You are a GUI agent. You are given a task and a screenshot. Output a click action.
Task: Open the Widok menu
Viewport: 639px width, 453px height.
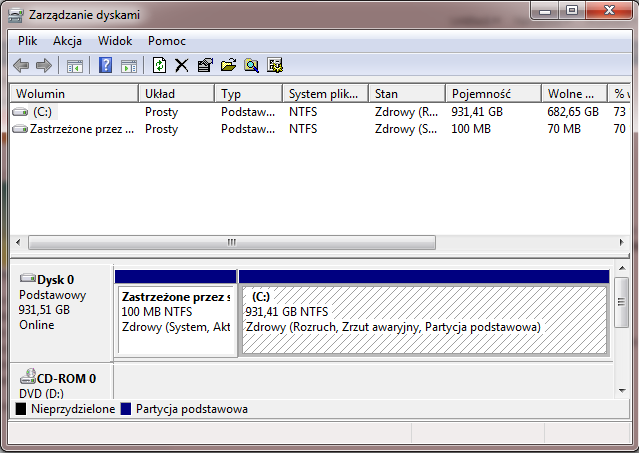(115, 41)
